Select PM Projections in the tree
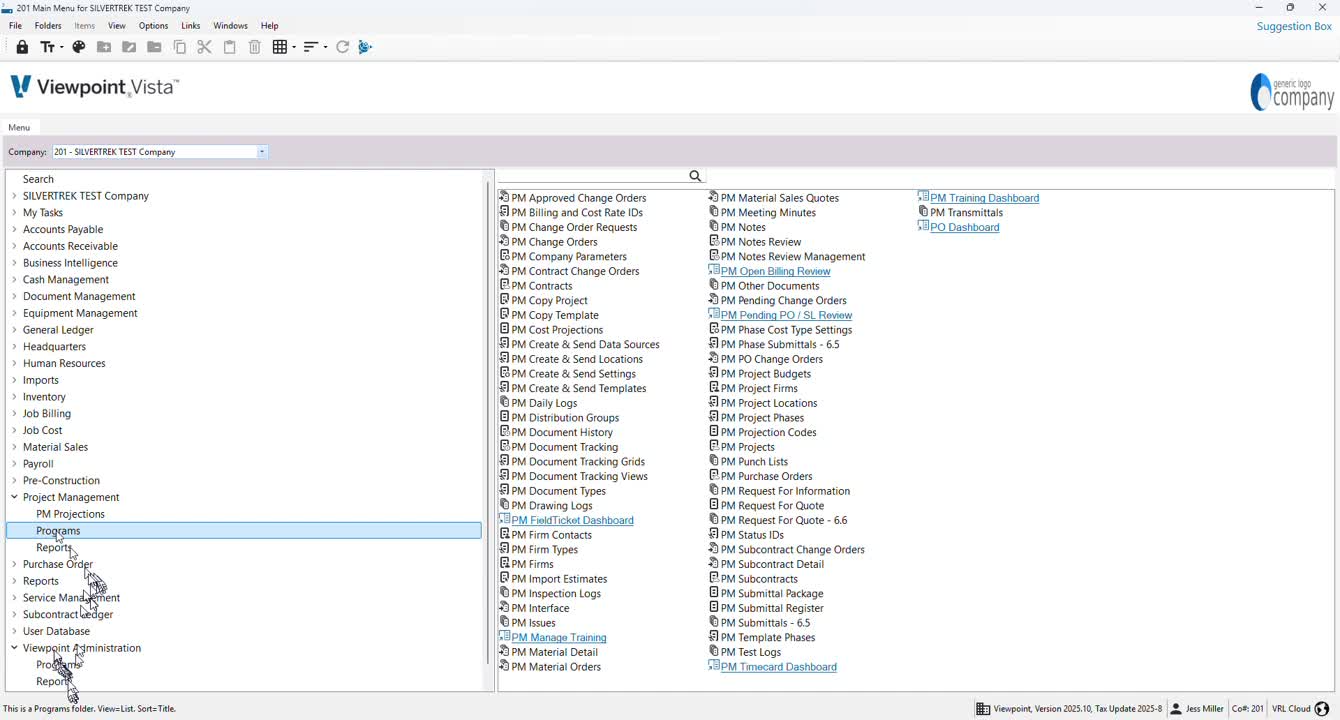The width and height of the screenshot is (1340, 720). click(x=70, y=514)
